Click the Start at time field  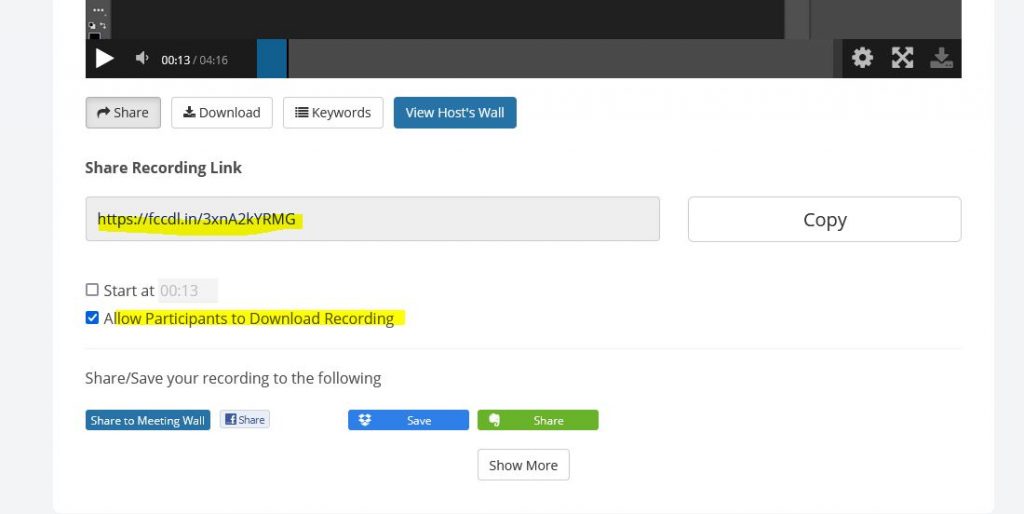click(x=188, y=291)
